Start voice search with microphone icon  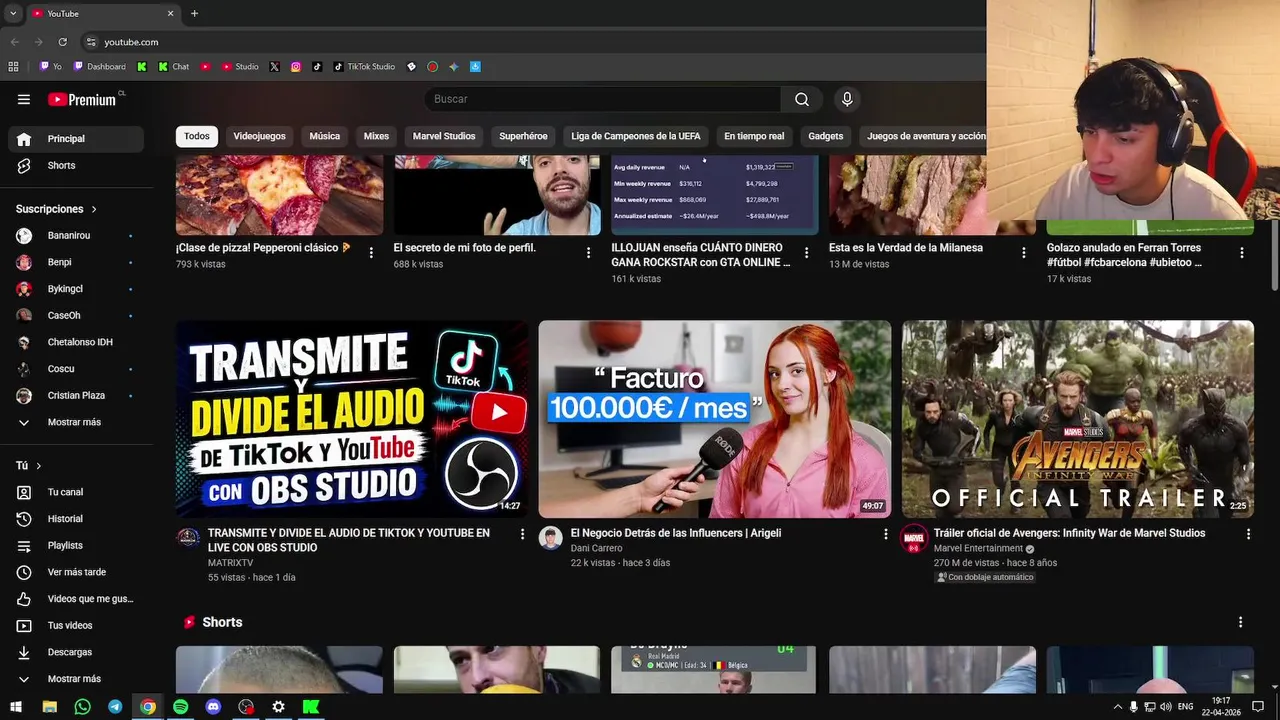tap(847, 99)
